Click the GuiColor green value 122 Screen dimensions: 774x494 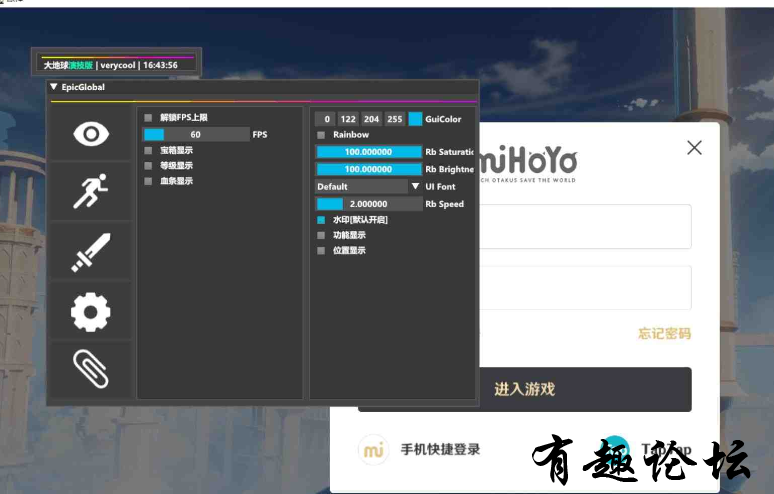(348, 119)
